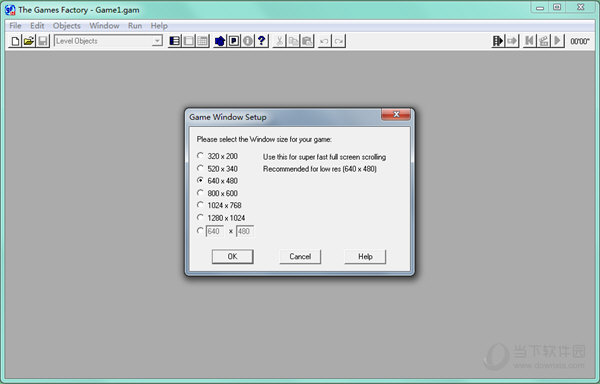Click the Copy icon in toolbar
Viewport: 600px width, 384px height.
point(293,41)
